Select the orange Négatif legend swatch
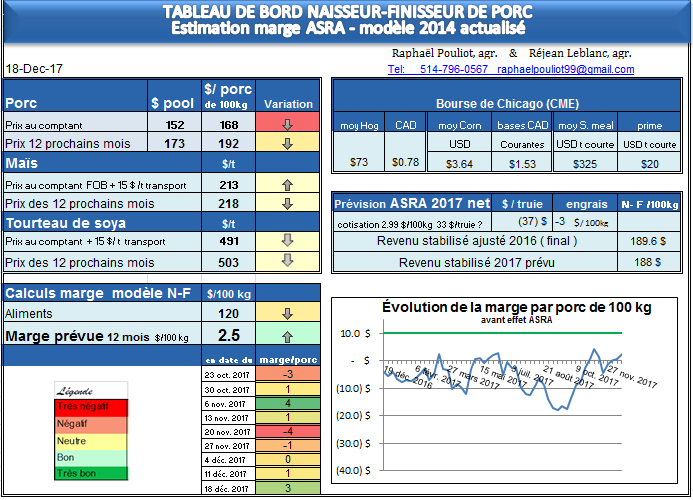 click(88, 424)
